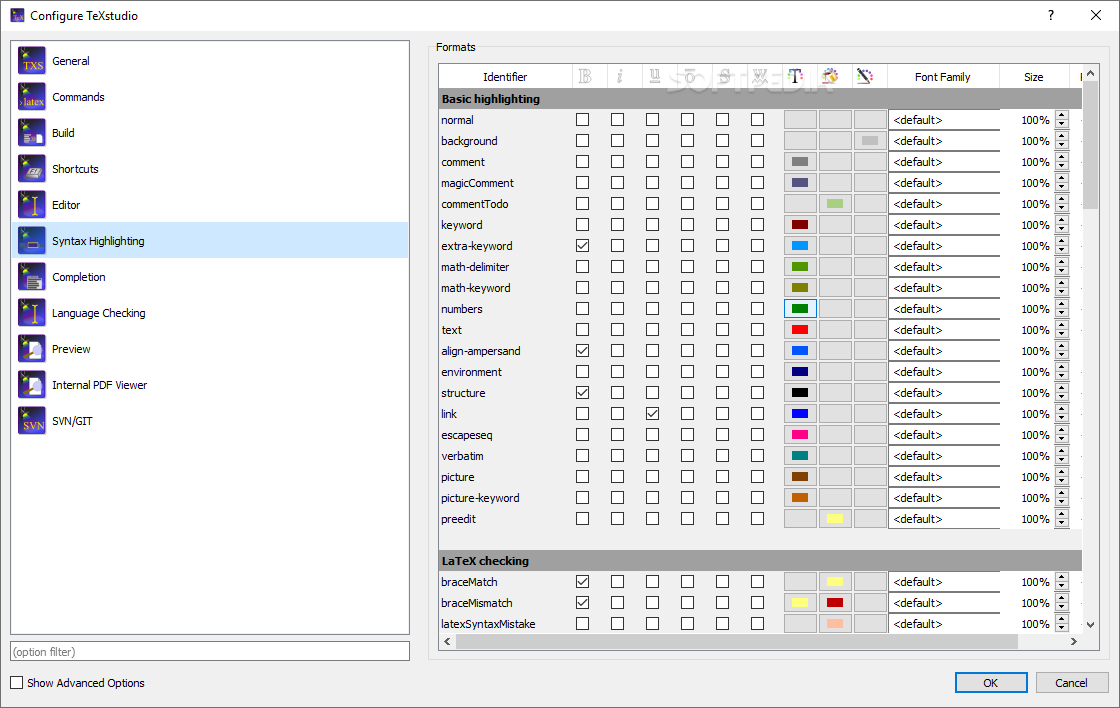The height and width of the screenshot is (708, 1120).
Task: Click the option filter input field
Action: (210, 652)
